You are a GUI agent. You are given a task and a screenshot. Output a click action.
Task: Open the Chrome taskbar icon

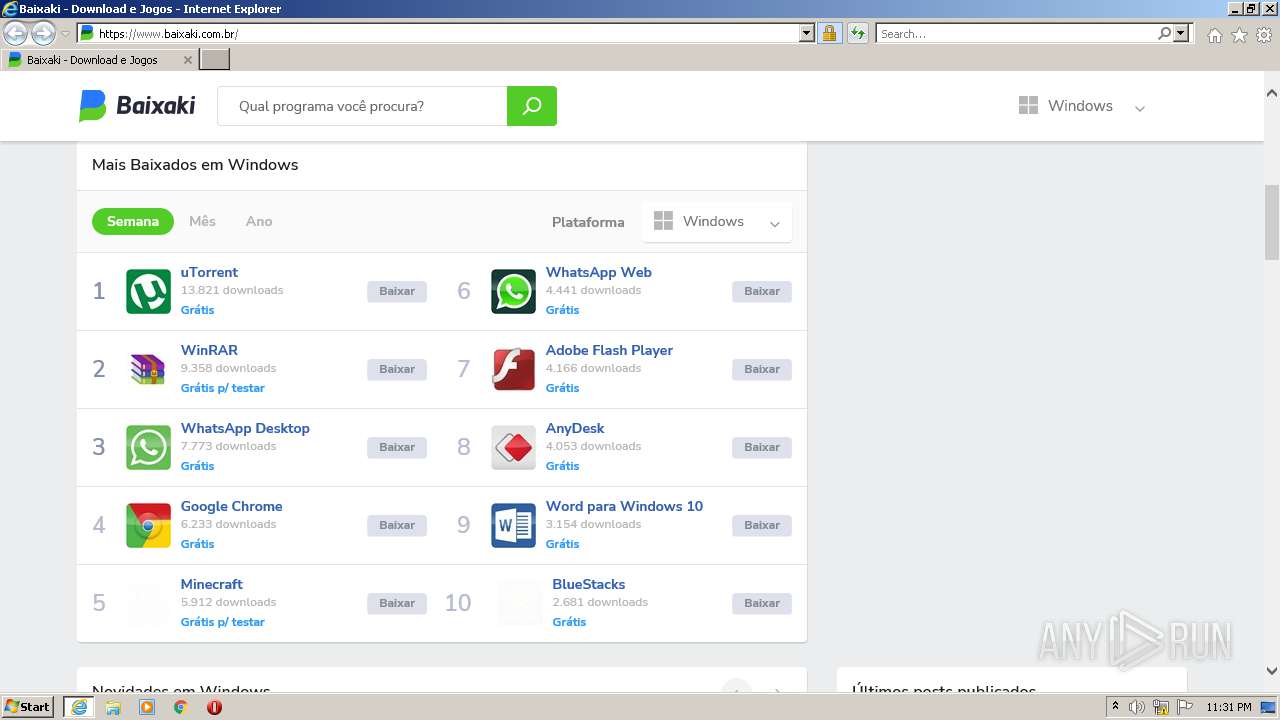tap(181, 707)
